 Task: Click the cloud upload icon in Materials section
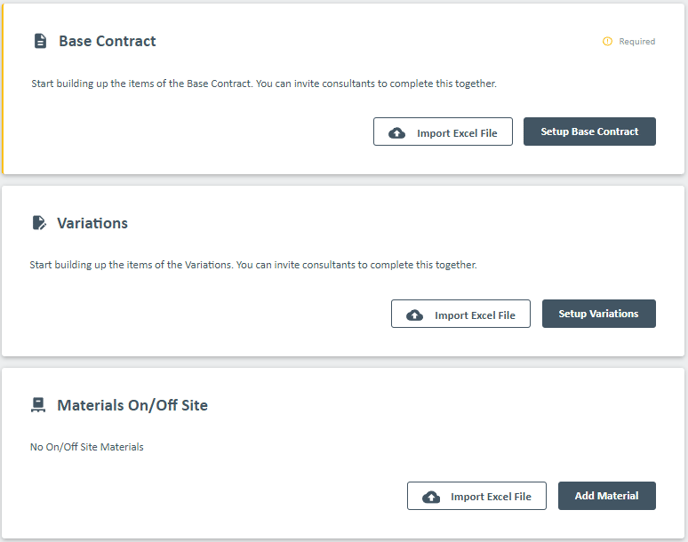click(x=431, y=497)
